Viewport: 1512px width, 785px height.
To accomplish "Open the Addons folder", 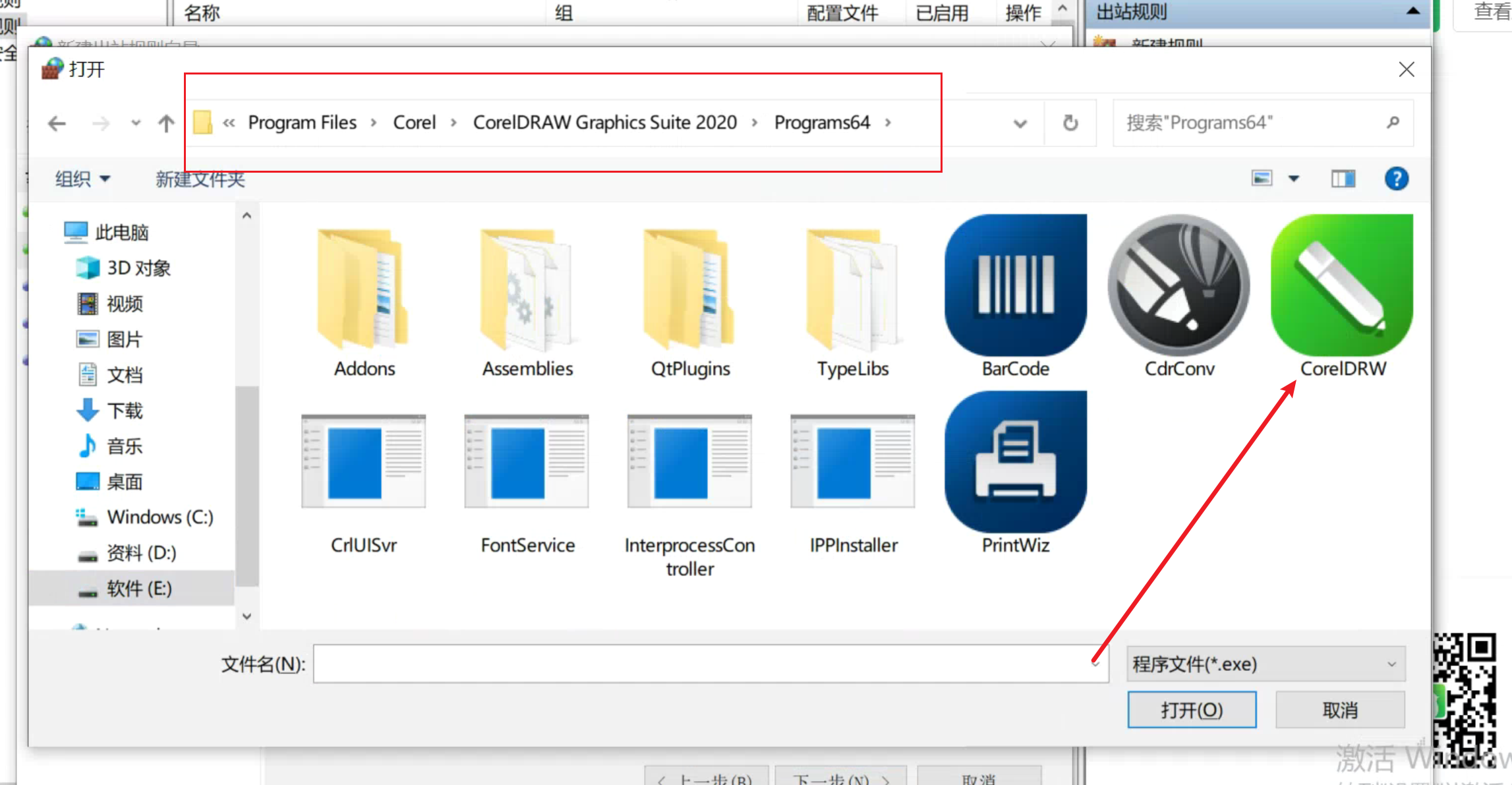I will pos(363,289).
